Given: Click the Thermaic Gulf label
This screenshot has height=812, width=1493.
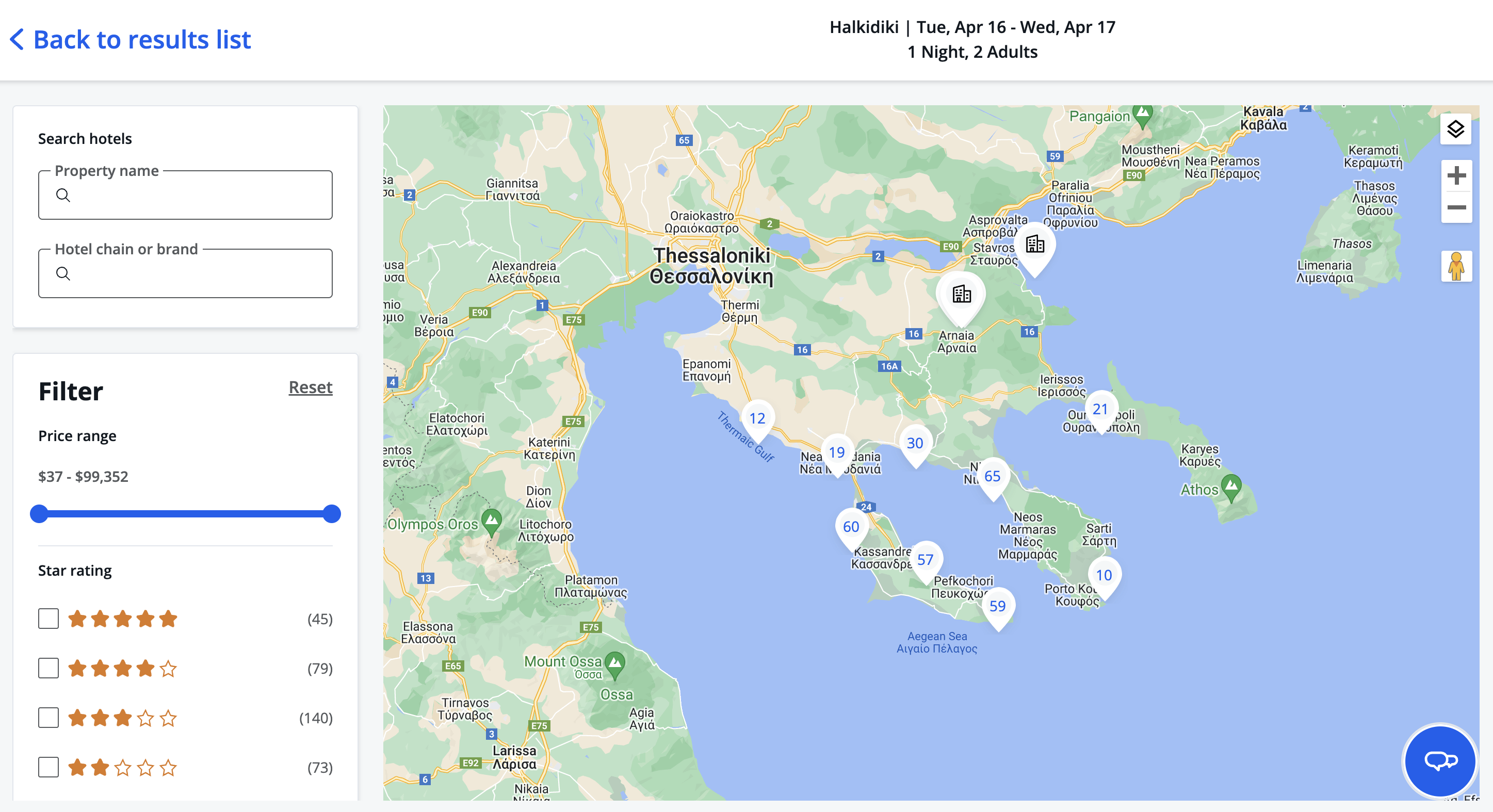Looking at the screenshot, I should pos(745,436).
